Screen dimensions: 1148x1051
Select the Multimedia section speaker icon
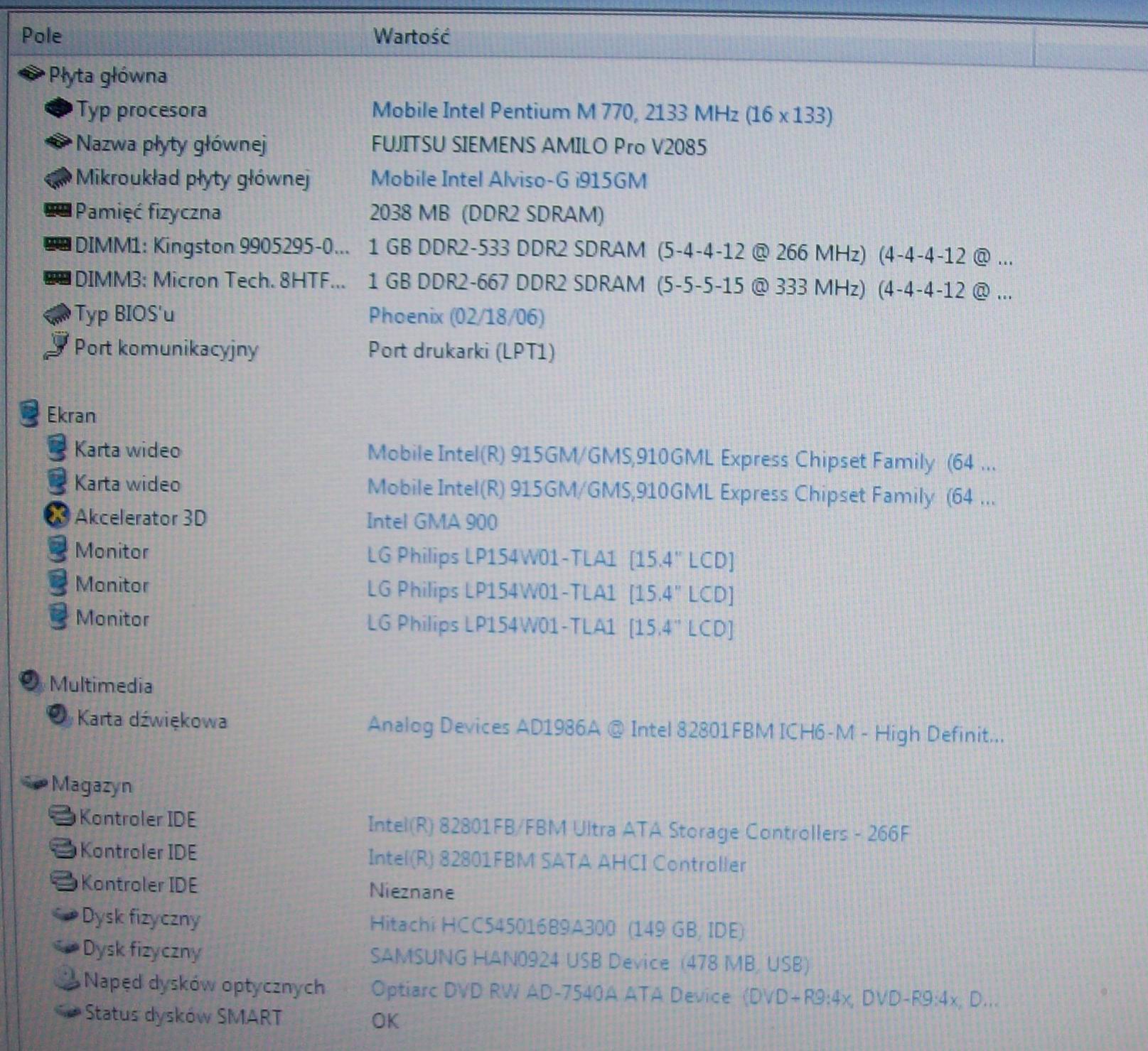(31, 682)
